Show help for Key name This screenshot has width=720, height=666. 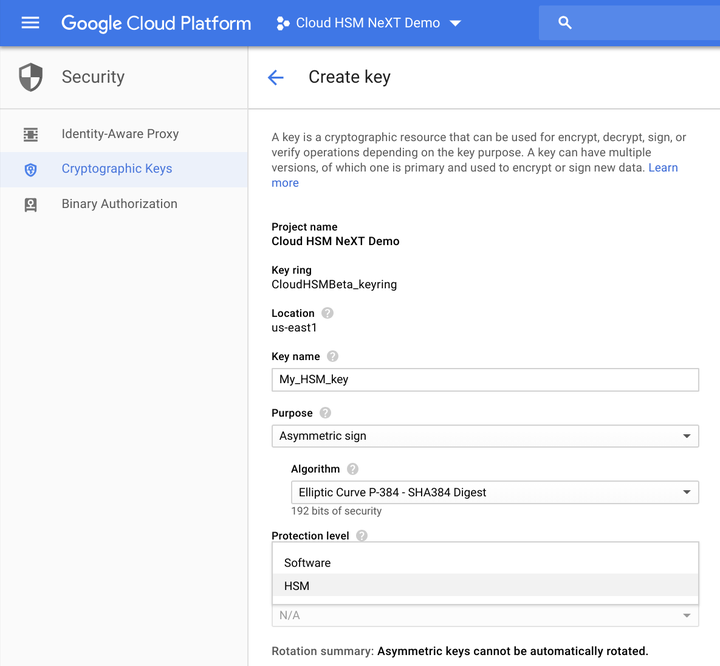(332, 356)
